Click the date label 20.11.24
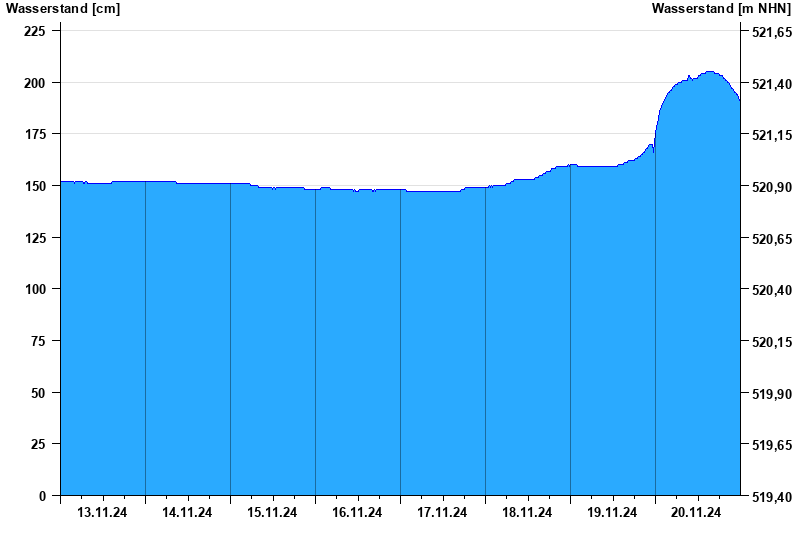 pos(696,513)
